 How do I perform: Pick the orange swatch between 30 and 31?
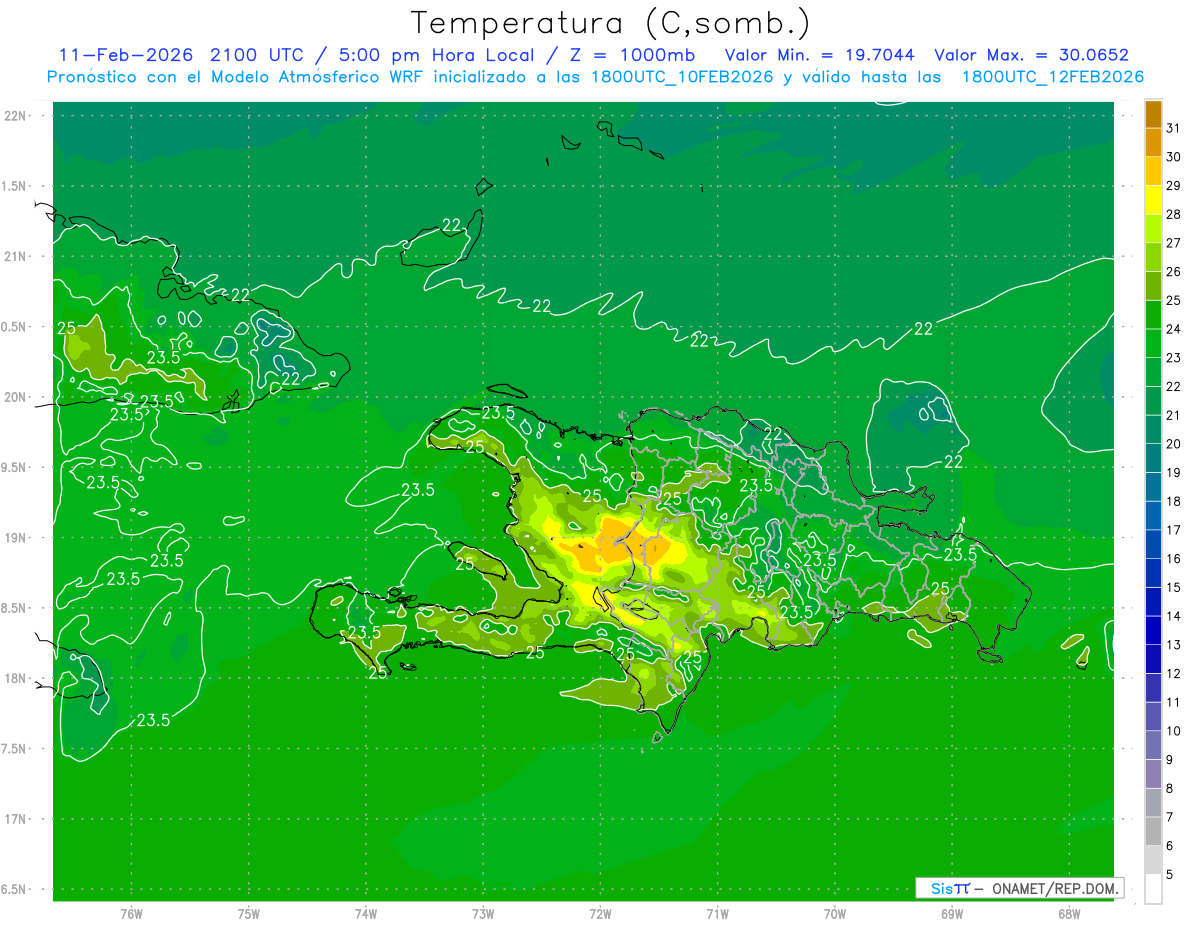pos(1153,142)
